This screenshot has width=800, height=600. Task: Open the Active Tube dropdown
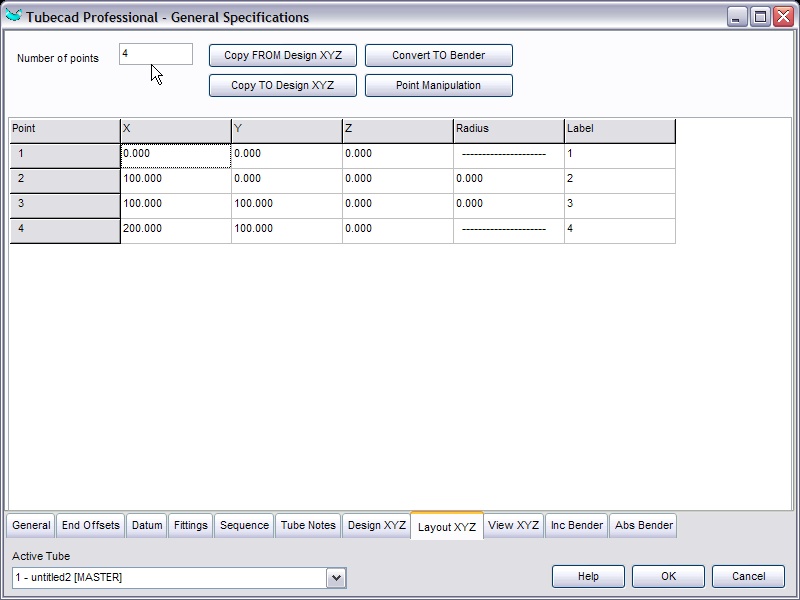(x=336, y=577)
